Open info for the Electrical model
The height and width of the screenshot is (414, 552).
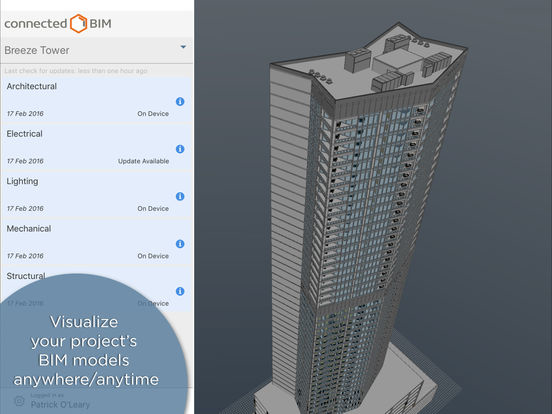tap(180, 149)
